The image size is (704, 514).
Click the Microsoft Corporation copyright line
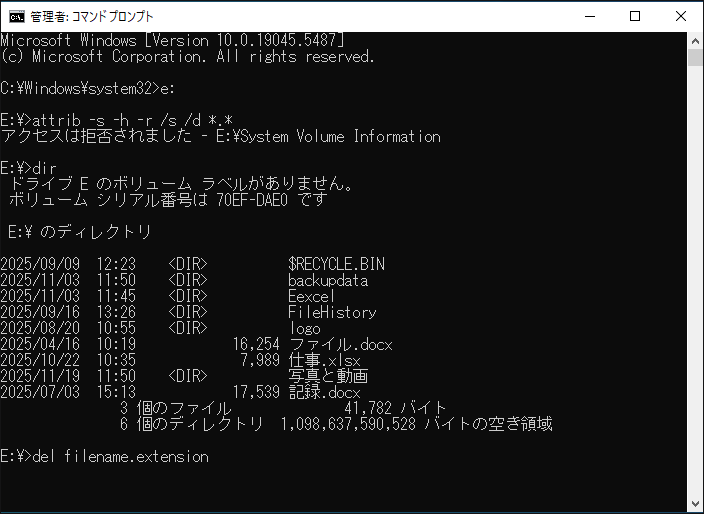[x=187, y=57]
